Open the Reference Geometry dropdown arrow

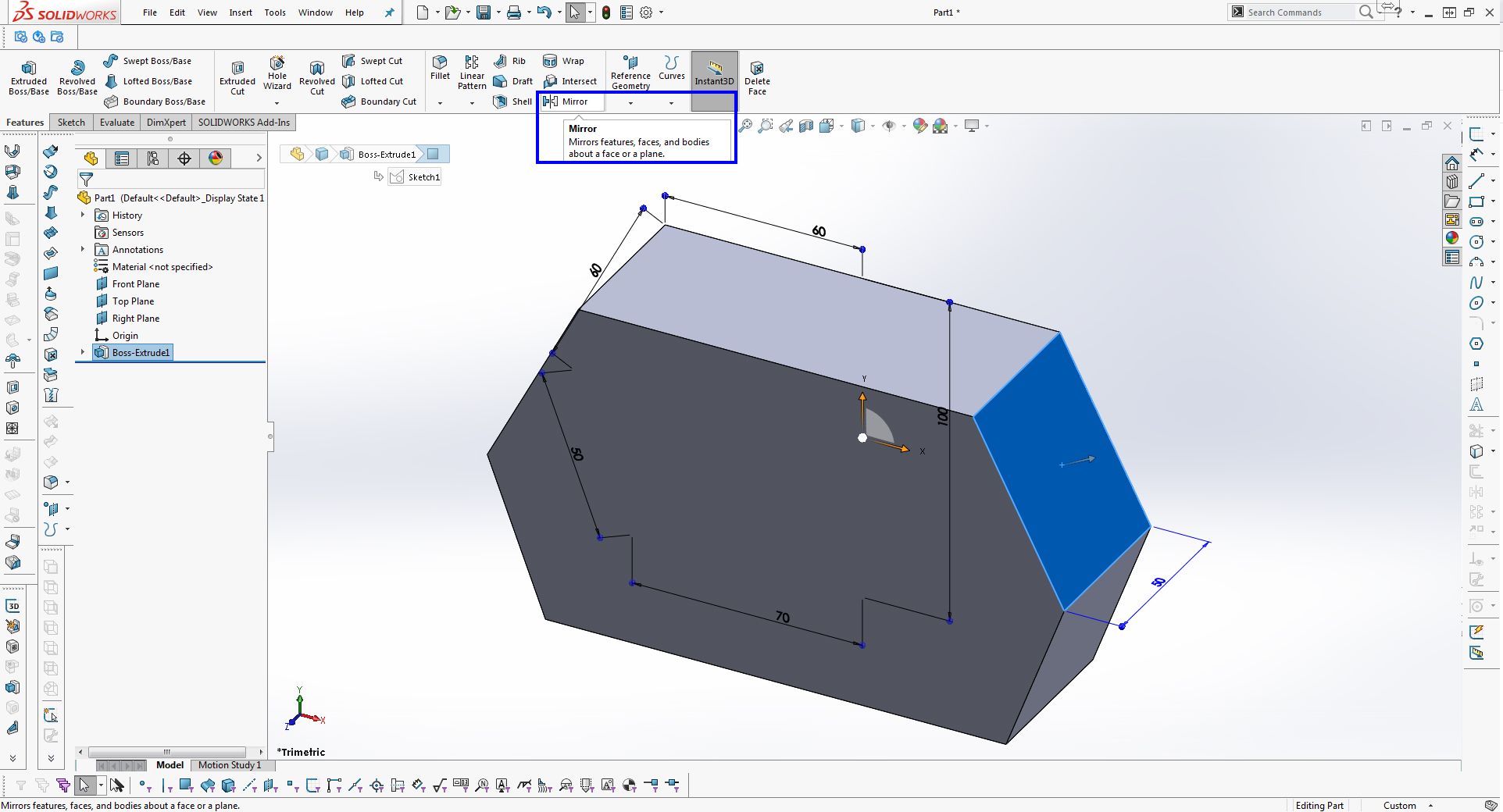tap(630, 103)
